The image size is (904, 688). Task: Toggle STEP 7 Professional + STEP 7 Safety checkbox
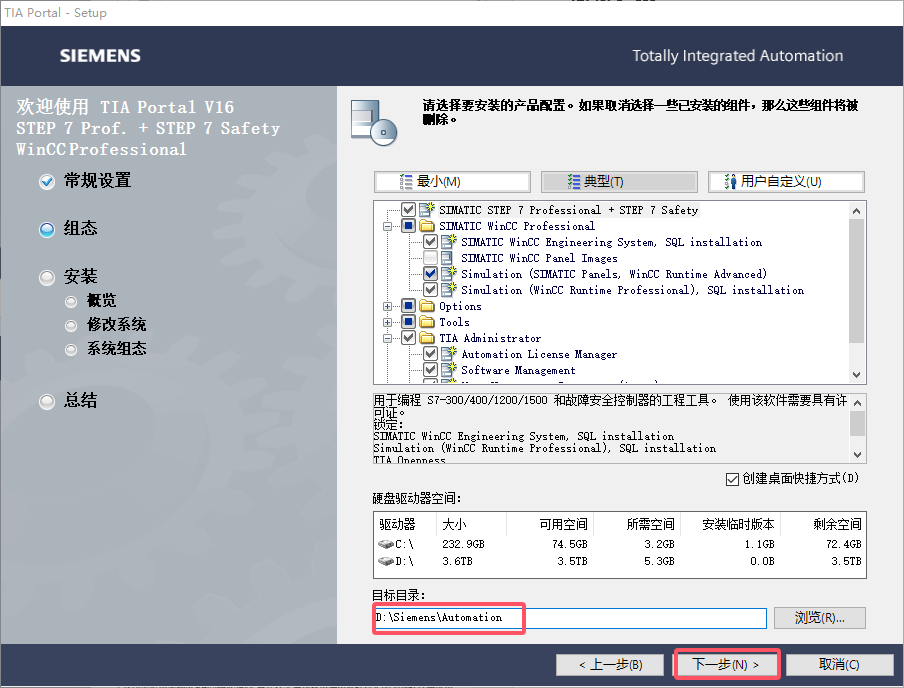pyautogui.click(x=408, y=209)
